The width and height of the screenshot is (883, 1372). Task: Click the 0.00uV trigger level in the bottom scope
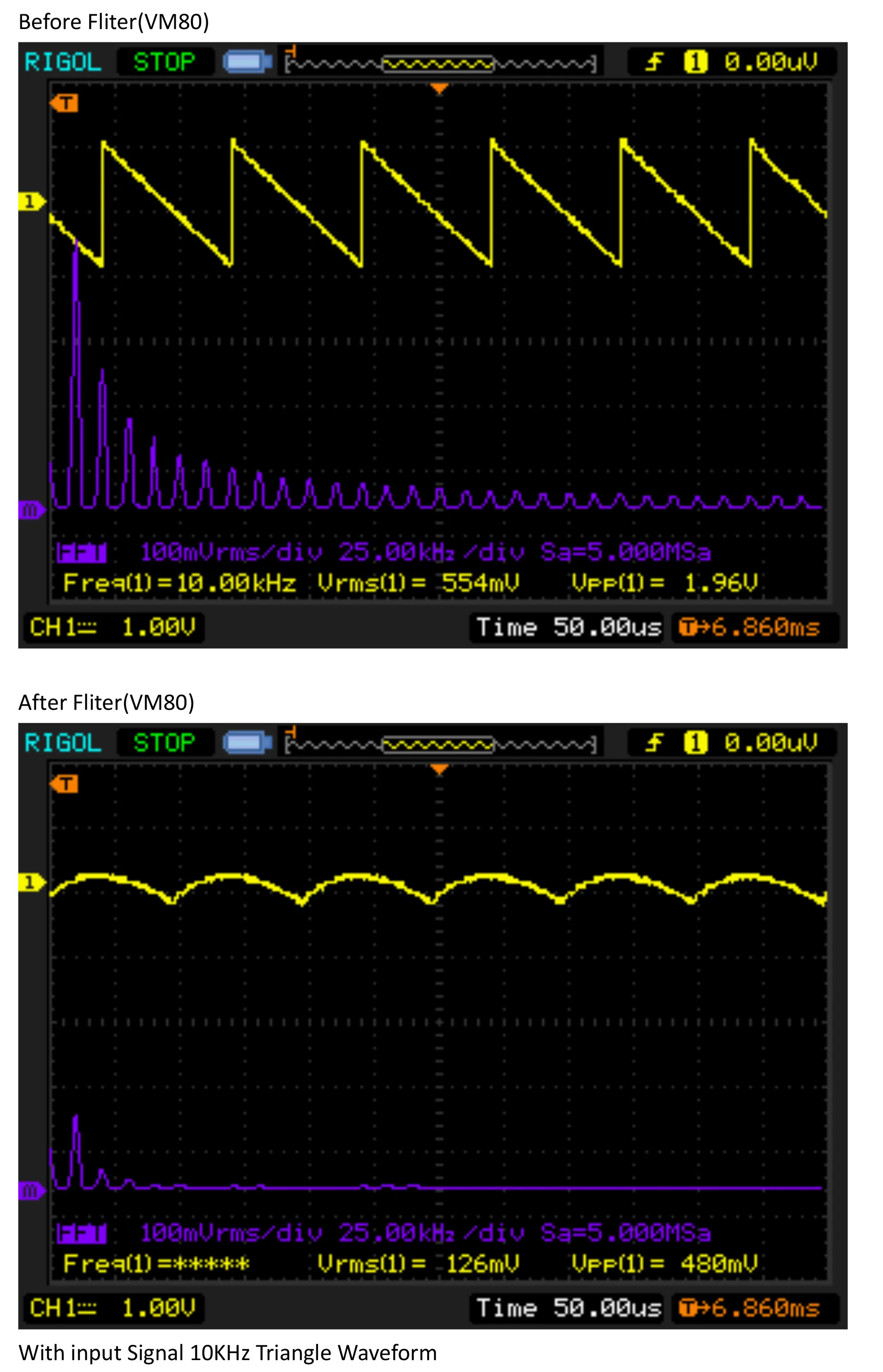coord(770,743)
